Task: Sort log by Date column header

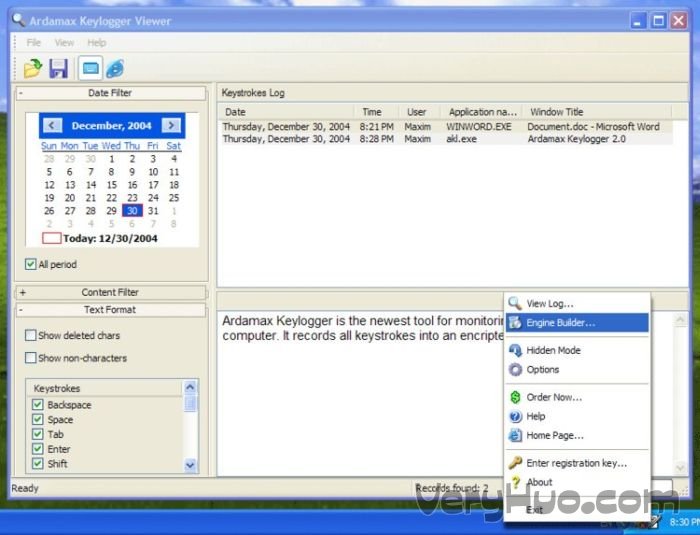Action: point(286,112)
